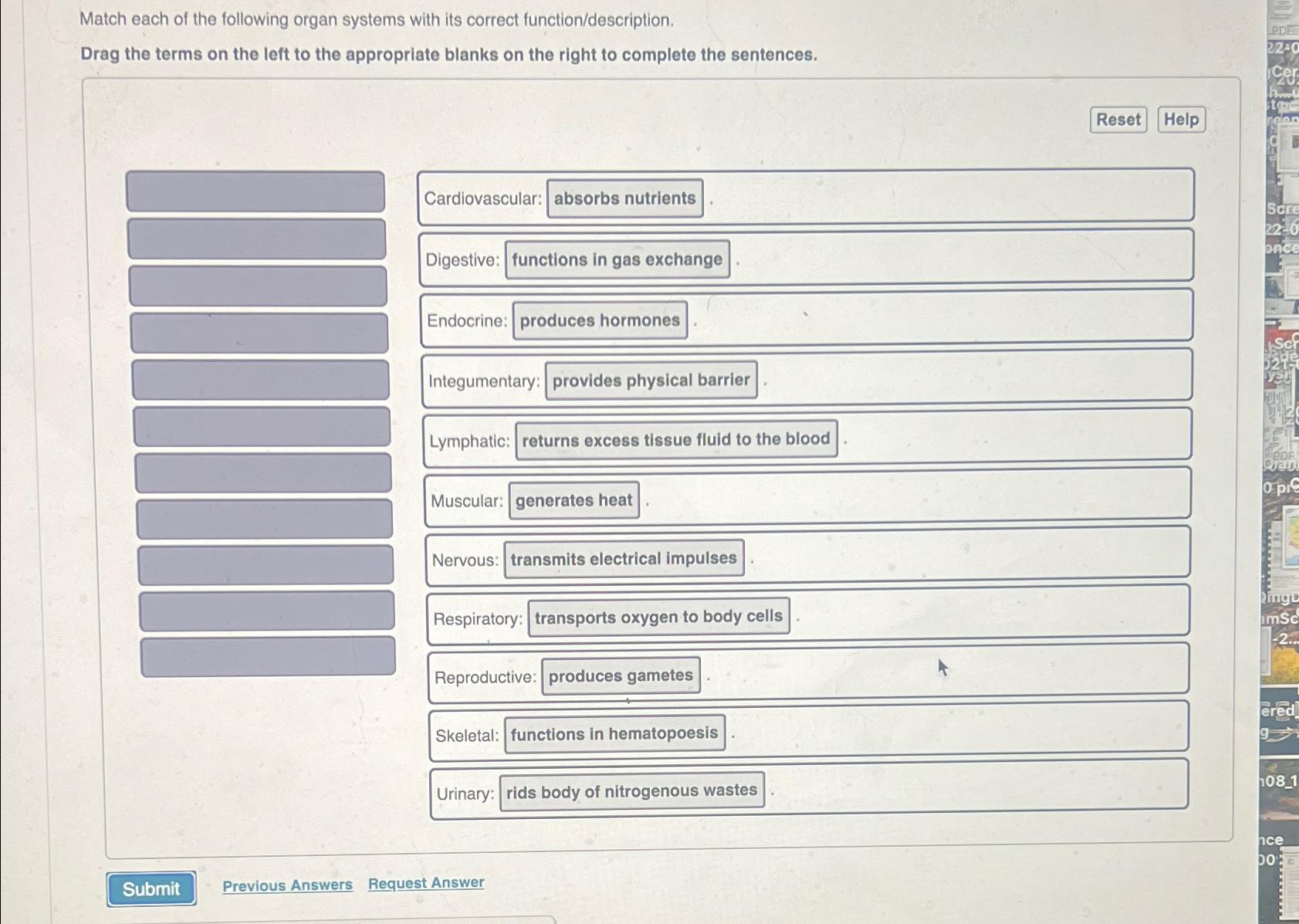Click the last empty term slot on left
Image resolution: width=1299 pixels, height=924 pixels.
click(268, 657)
